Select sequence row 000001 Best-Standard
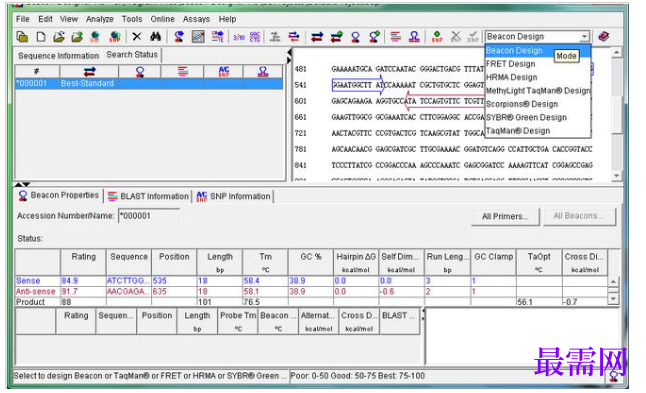Viewport: 646px width, 393px height. coord(149,84)
